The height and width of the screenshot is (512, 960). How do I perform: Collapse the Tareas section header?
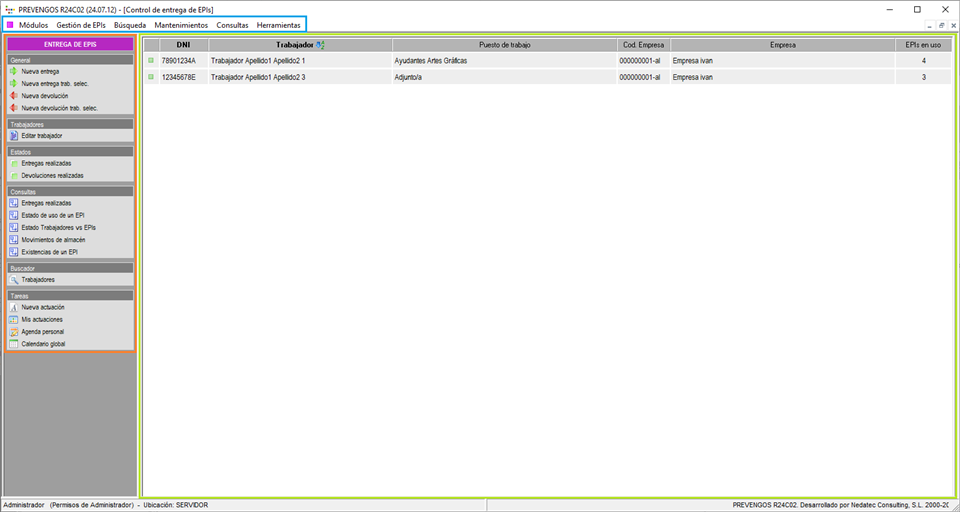70,296
